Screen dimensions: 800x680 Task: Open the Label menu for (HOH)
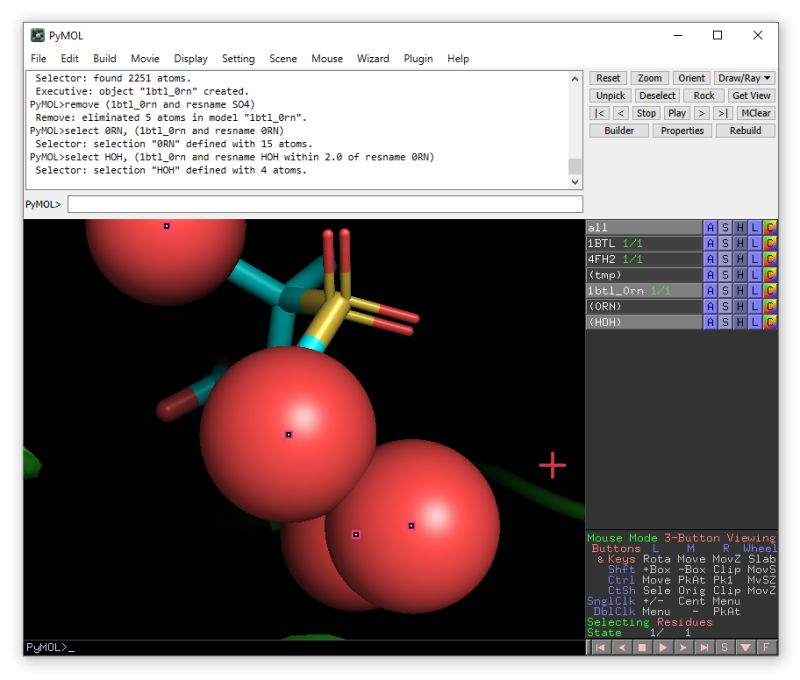pyautogui.click(x=754, y=322)
